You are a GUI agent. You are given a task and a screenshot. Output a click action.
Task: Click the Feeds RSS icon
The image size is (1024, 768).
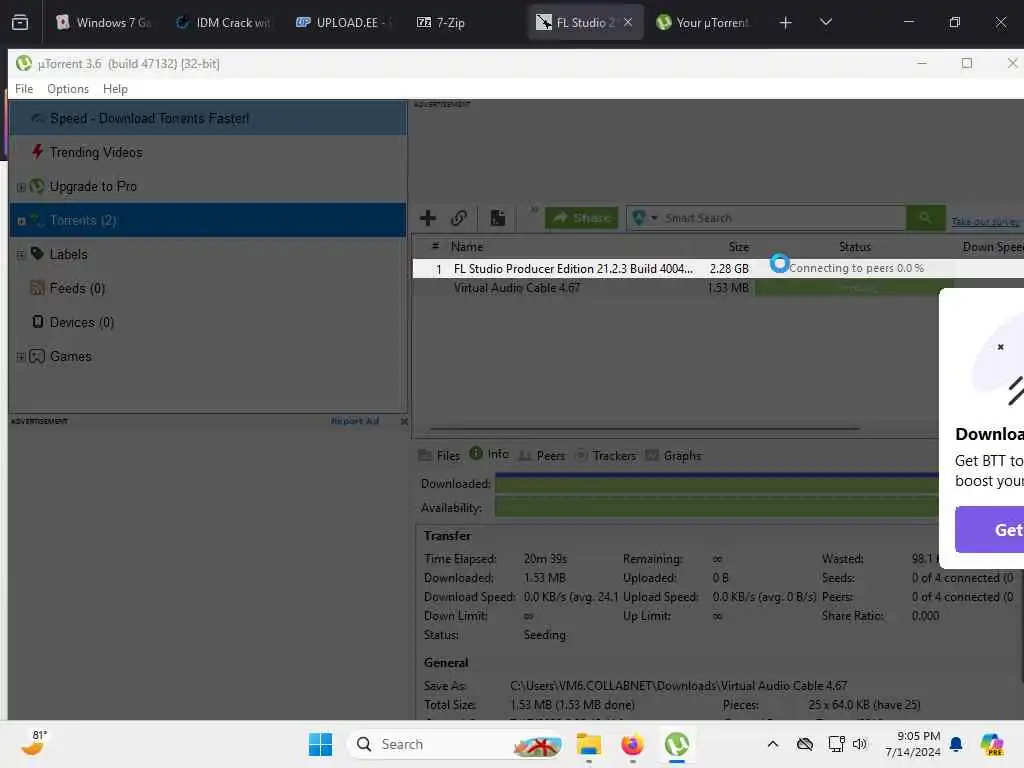coord(37,288)
